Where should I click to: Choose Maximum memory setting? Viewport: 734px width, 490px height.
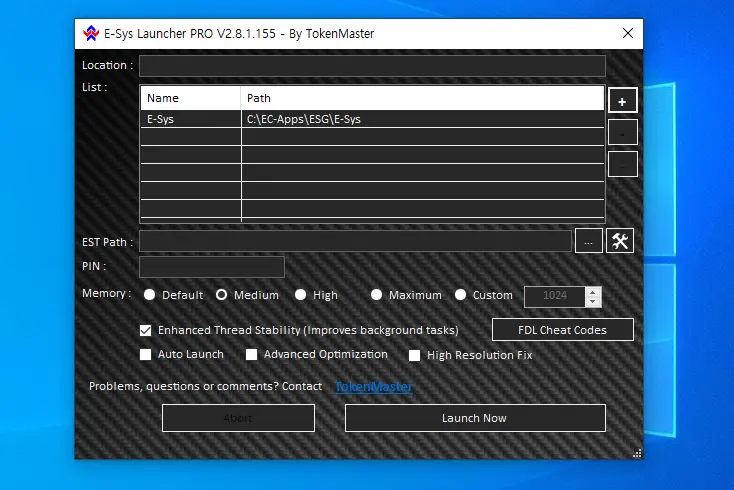(376, 295)
